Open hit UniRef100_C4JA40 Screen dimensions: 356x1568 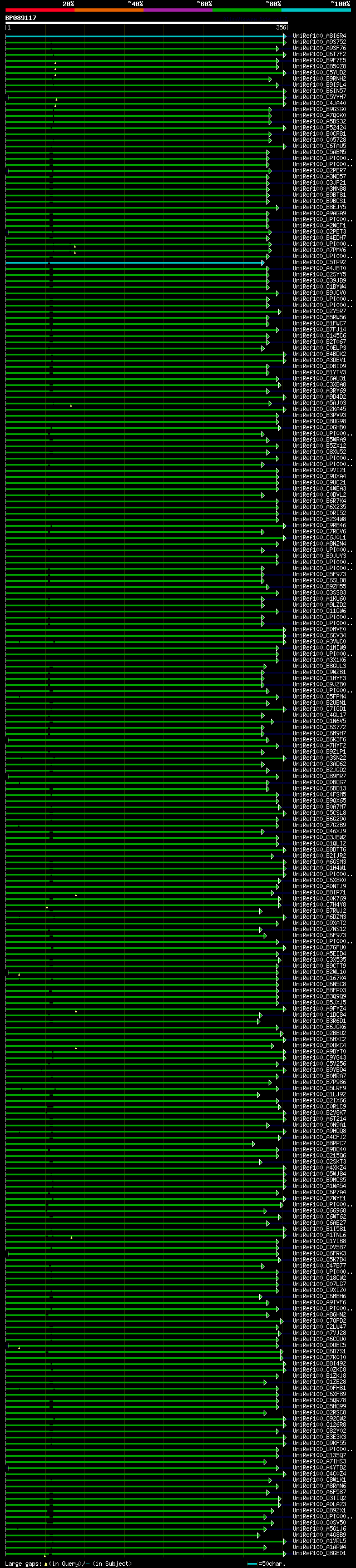(x=319, y=103)
